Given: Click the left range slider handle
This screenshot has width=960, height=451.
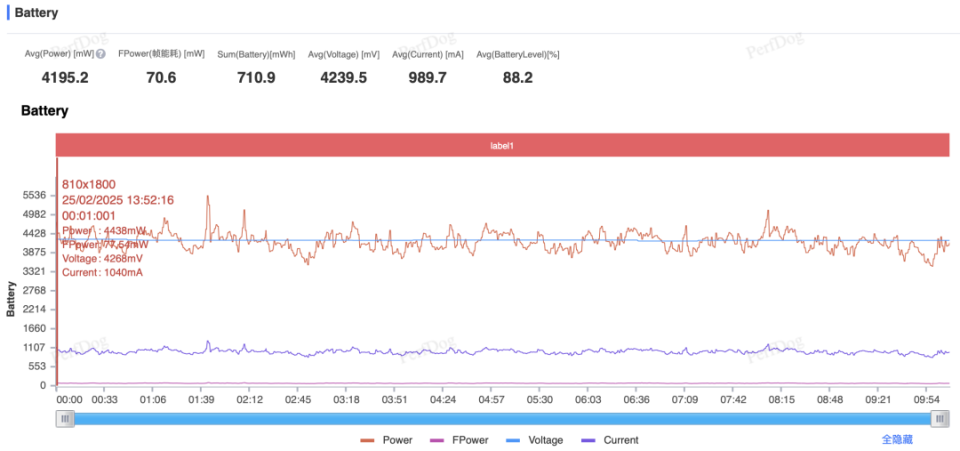Looking at the screenshot, I should click(65, 419).
